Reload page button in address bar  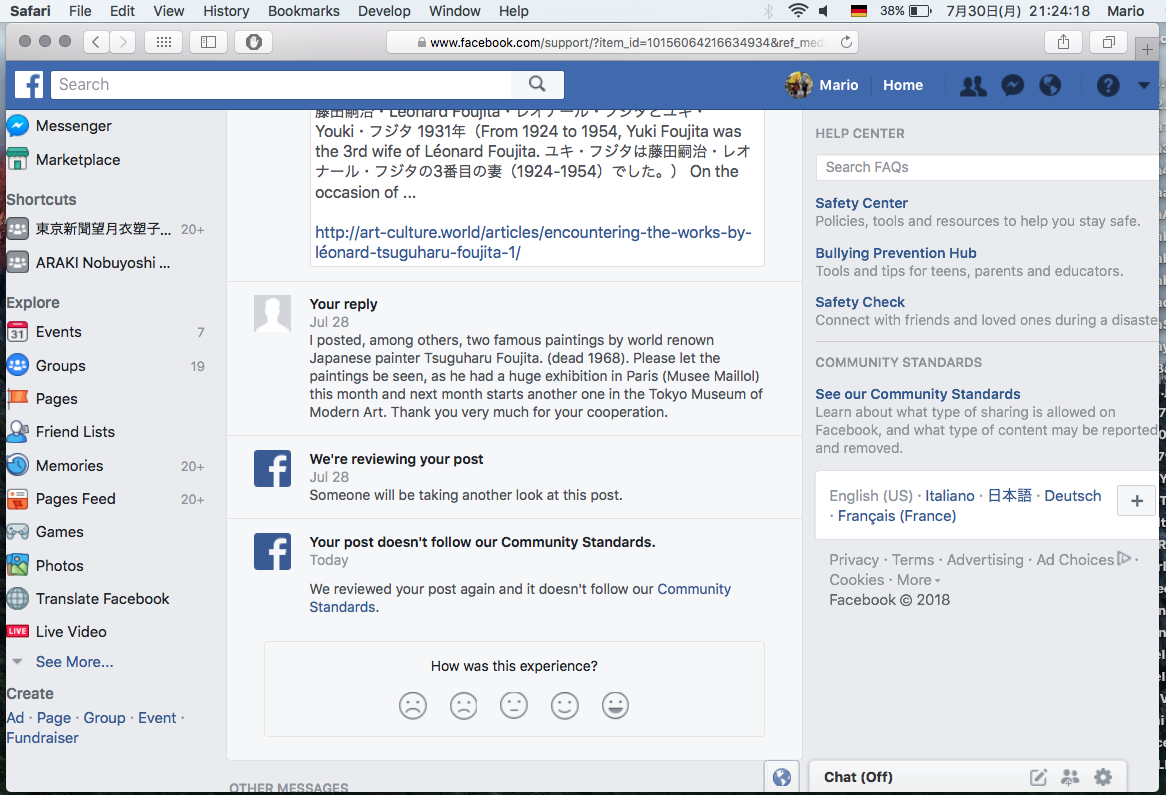click(x=845, y=42)
